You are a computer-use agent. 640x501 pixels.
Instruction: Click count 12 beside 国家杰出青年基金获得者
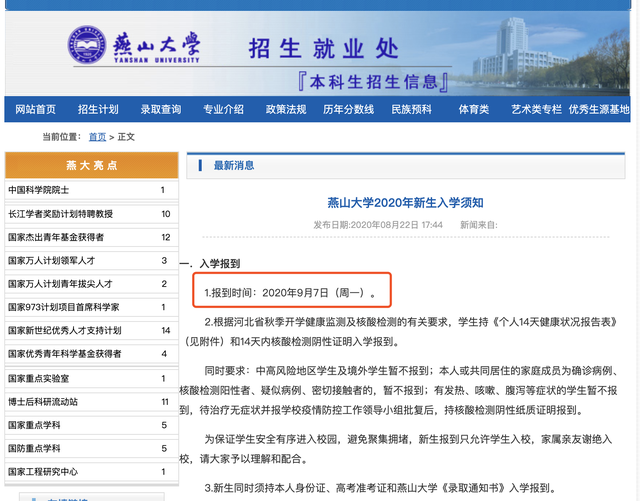166,237
